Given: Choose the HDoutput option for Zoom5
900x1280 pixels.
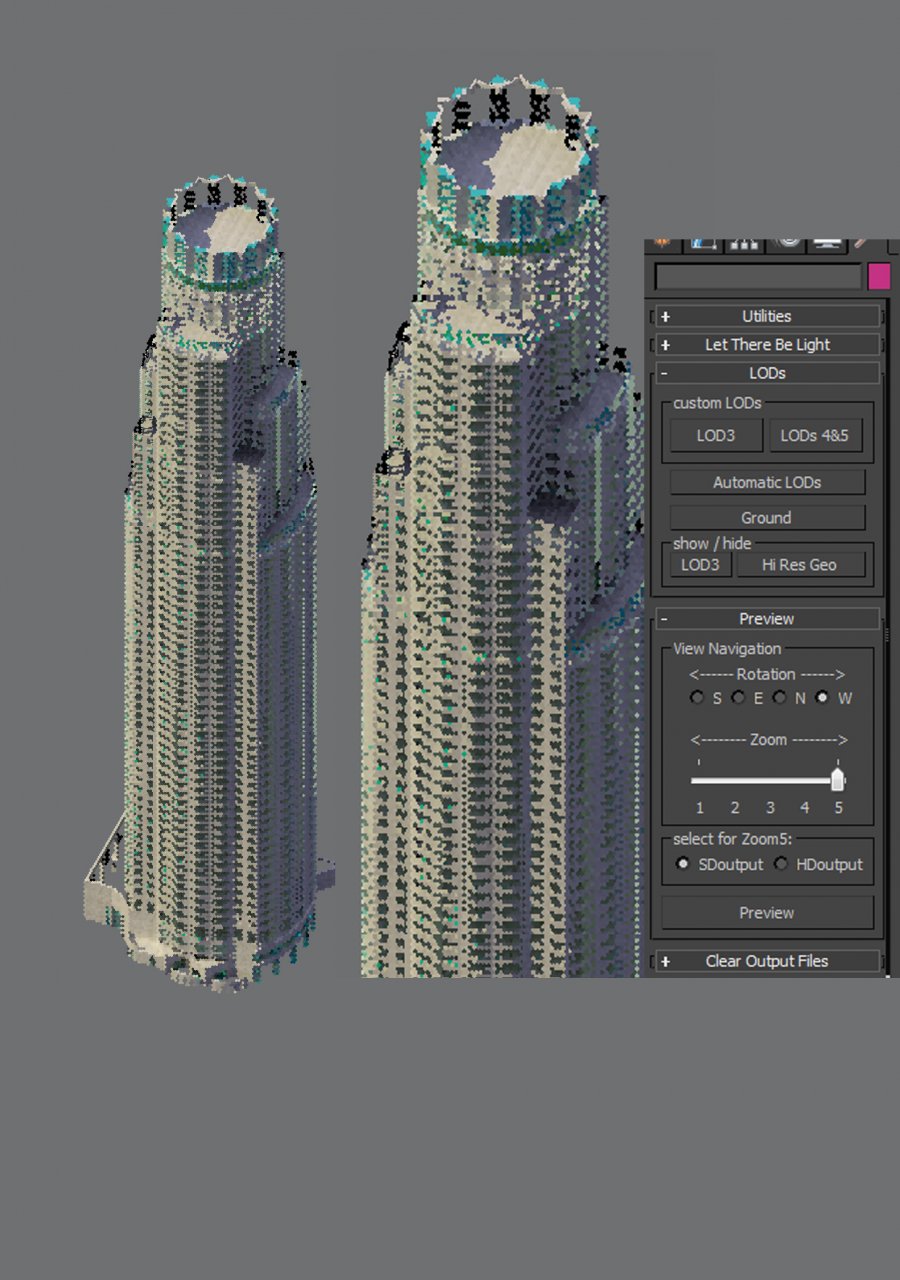Looking at the screenshot, I should coord(781,864).
